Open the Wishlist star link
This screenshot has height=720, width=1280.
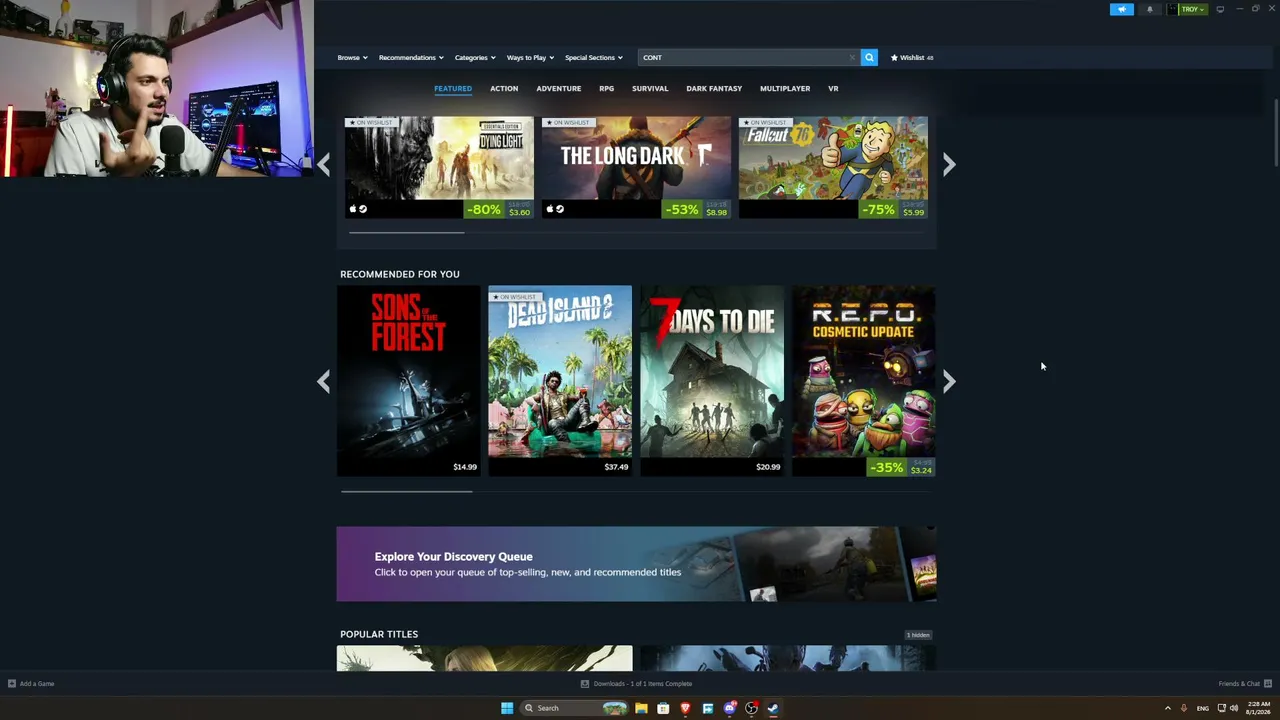(x=912, y=58)
